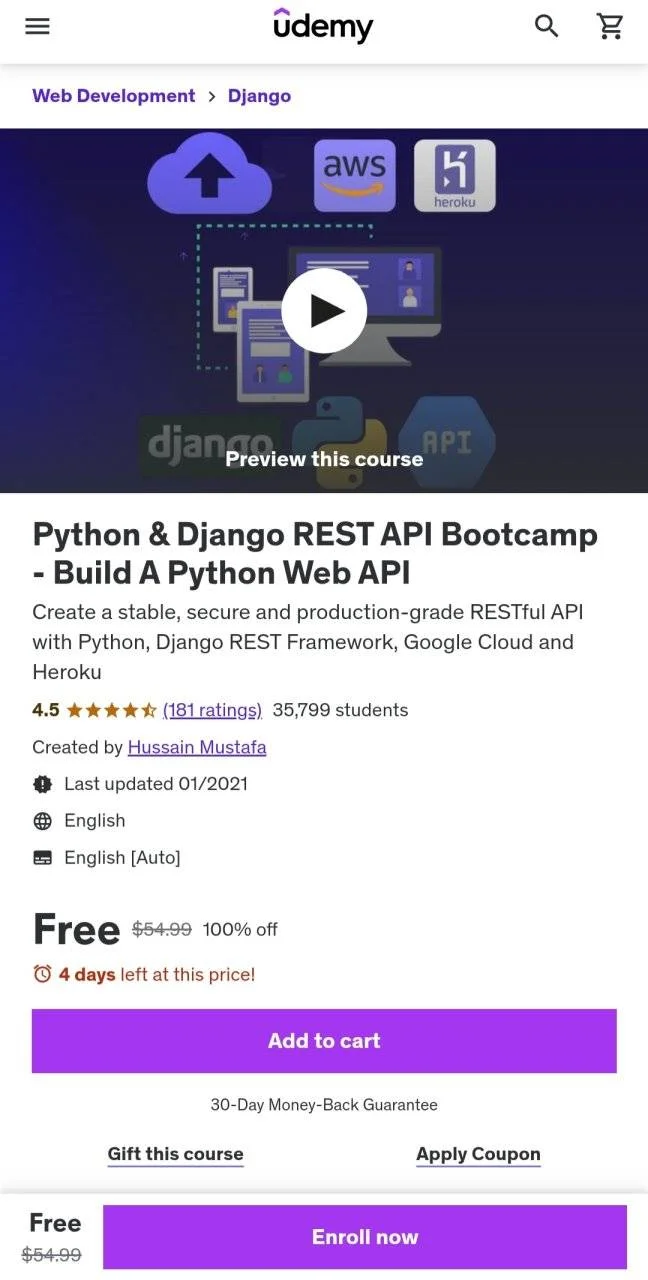Screen dimensions: 648x1280
Task: Click the English [Auto] captions text
Action: pos(122,858)
